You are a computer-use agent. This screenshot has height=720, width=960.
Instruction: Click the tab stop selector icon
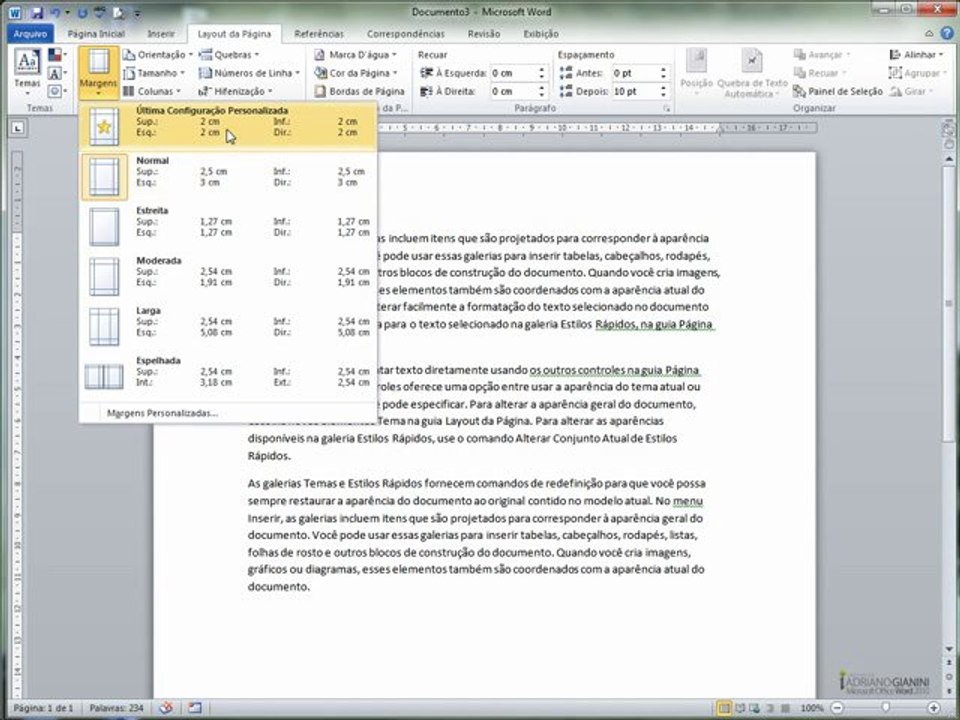(18, 128)
